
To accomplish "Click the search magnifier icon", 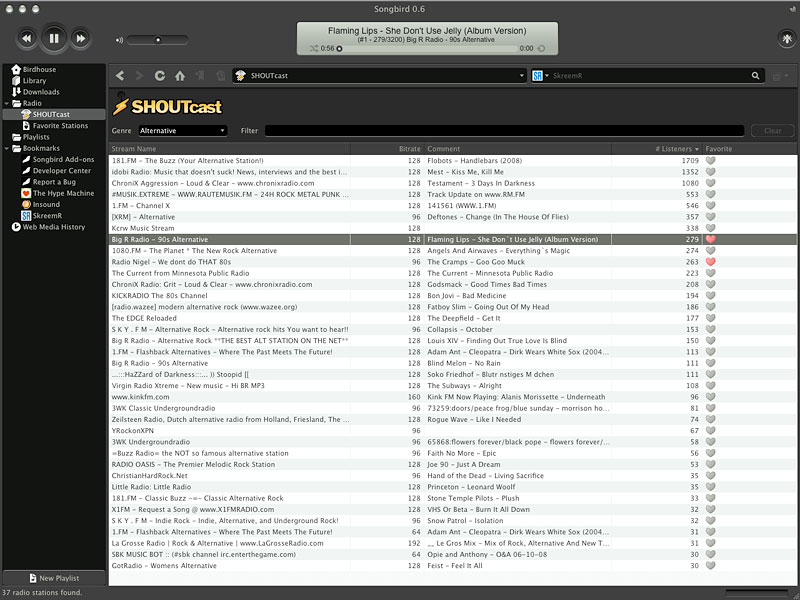I will (x=755, y=76).
